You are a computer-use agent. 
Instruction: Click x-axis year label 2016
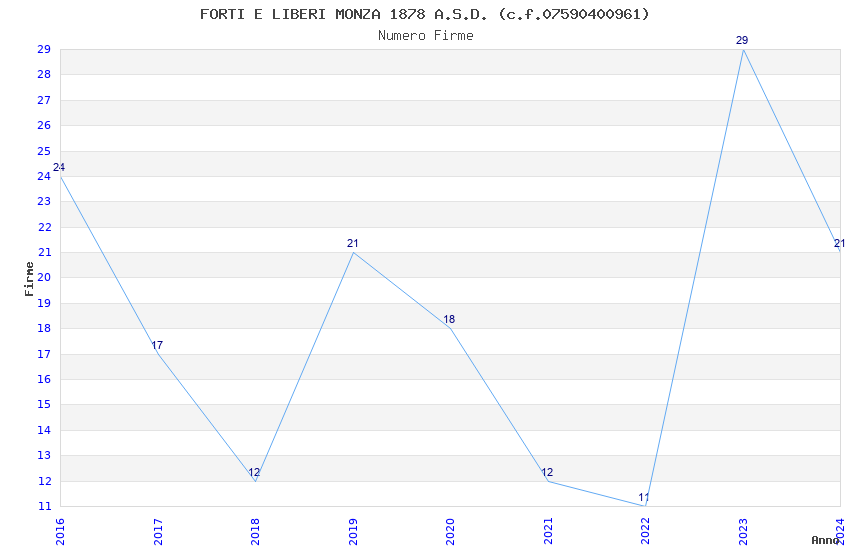60,532
